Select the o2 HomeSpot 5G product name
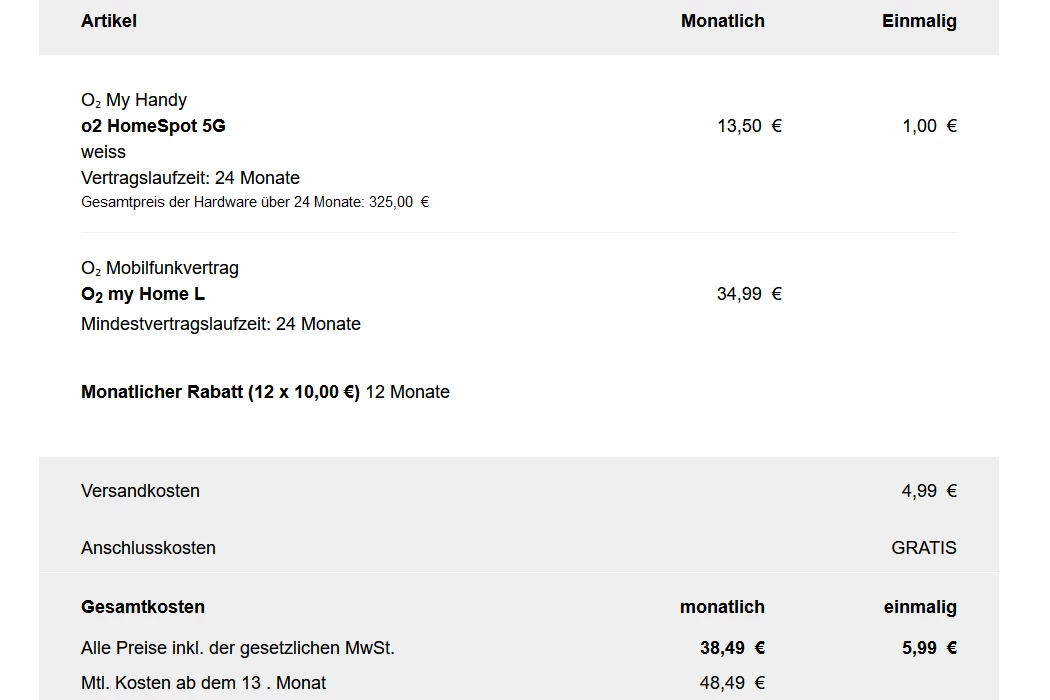The image size is (1050, 700). coord(153,126)
